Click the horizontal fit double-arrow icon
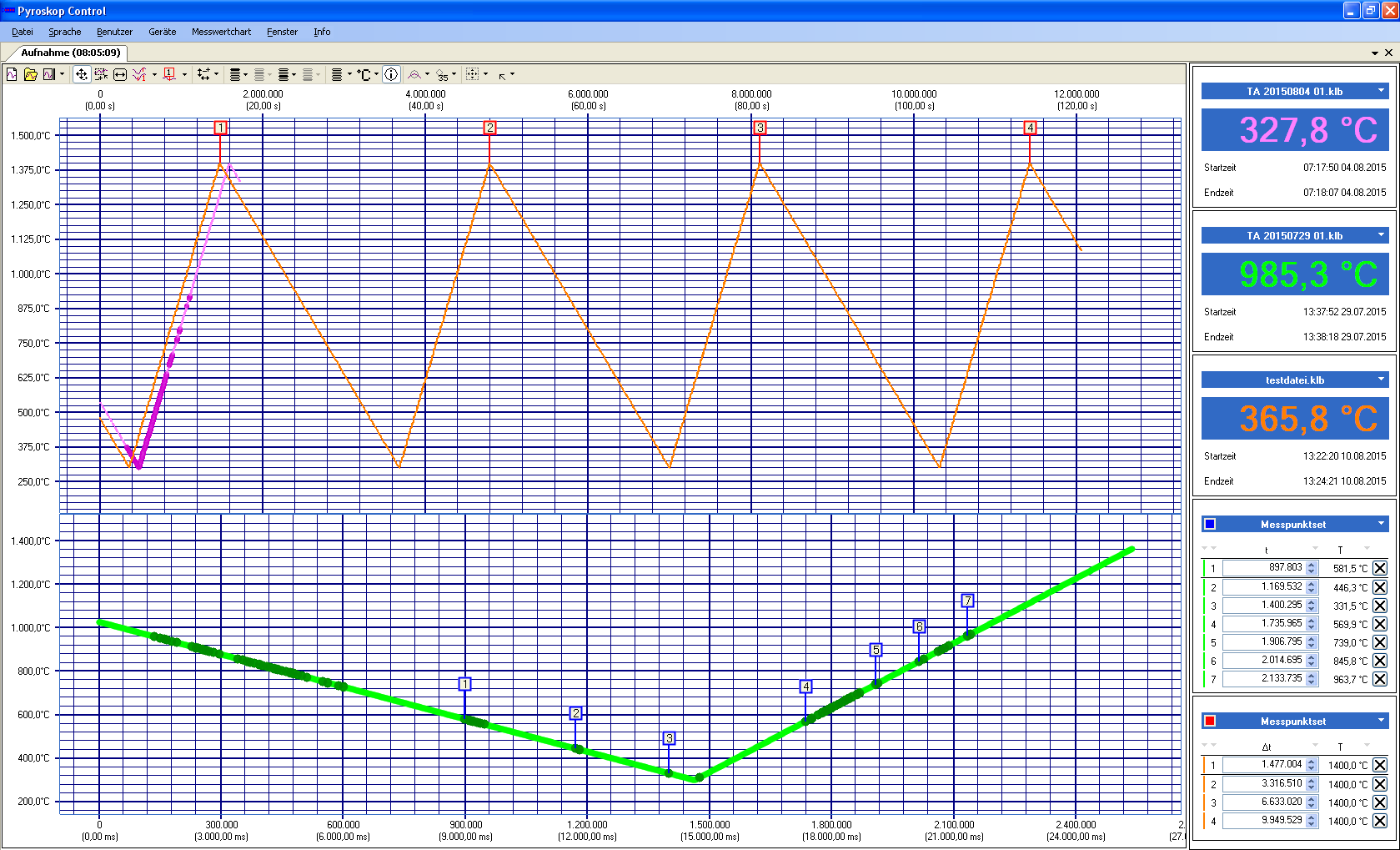Viewport: 1400px width, 850px height. [120, 74]
